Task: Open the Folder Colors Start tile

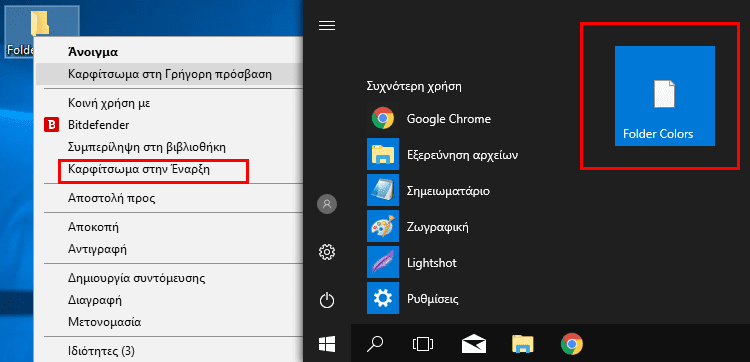Action: coord(664,96)
